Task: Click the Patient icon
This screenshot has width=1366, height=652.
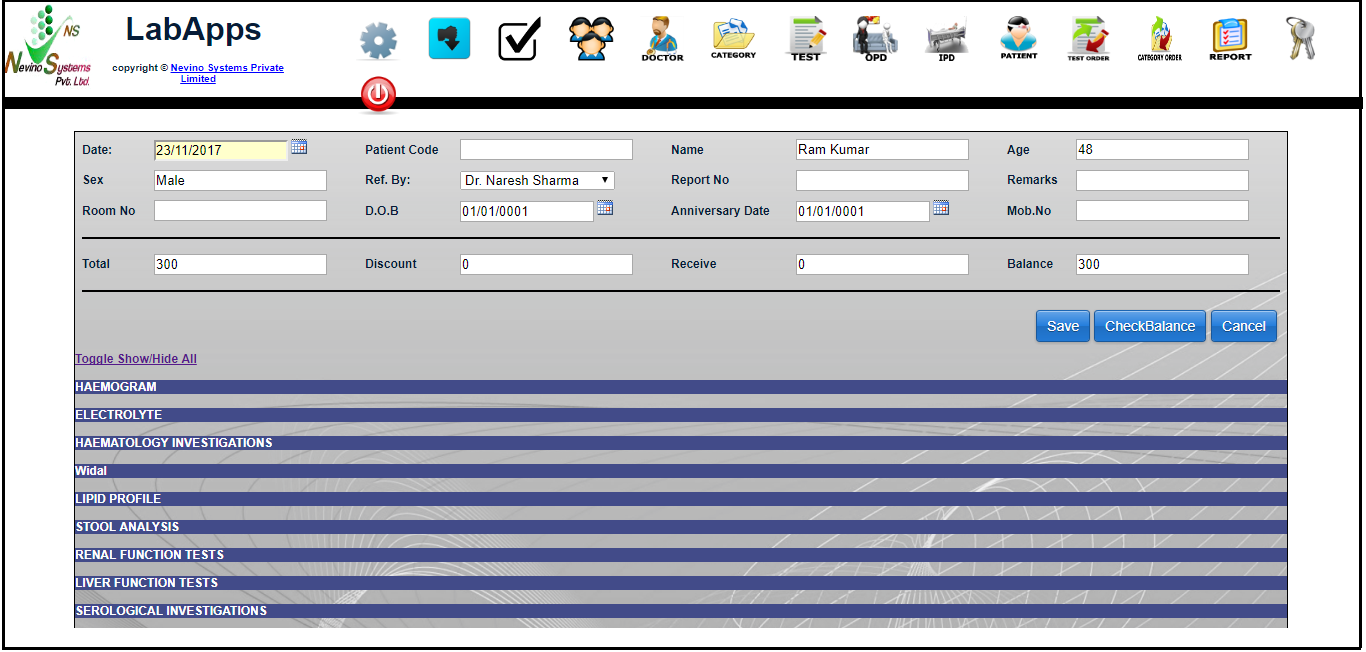Action: 1018,39
